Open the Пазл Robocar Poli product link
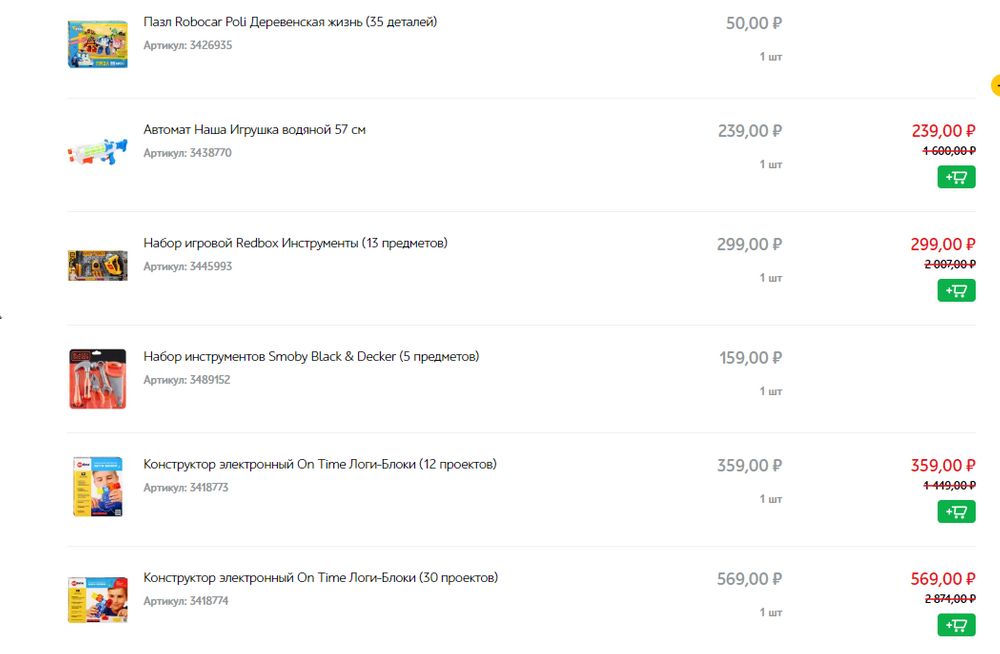This screenshot has width=1000, height=654. click(290, 22)
